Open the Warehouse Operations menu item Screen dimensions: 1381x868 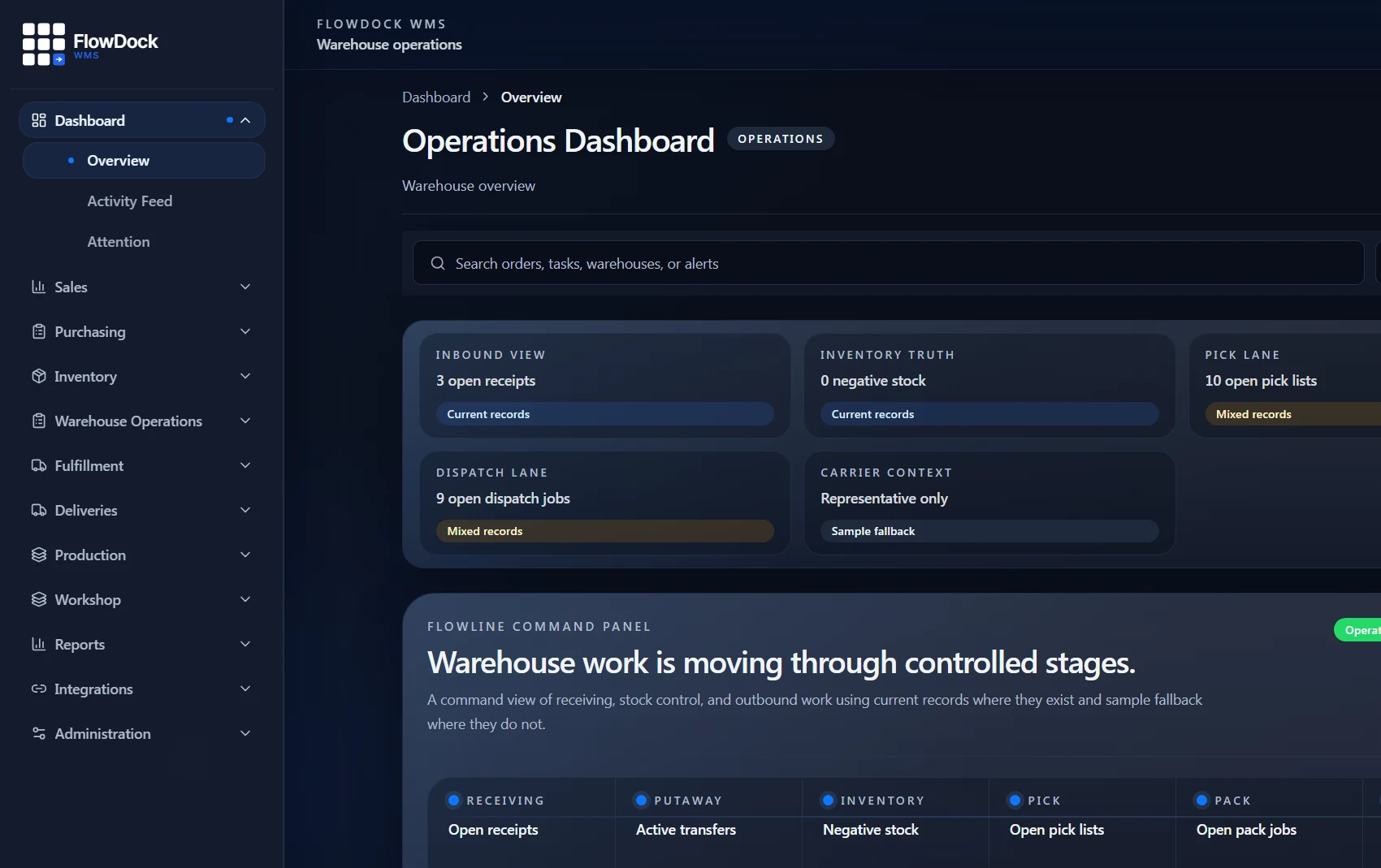(x=142, y=421)
